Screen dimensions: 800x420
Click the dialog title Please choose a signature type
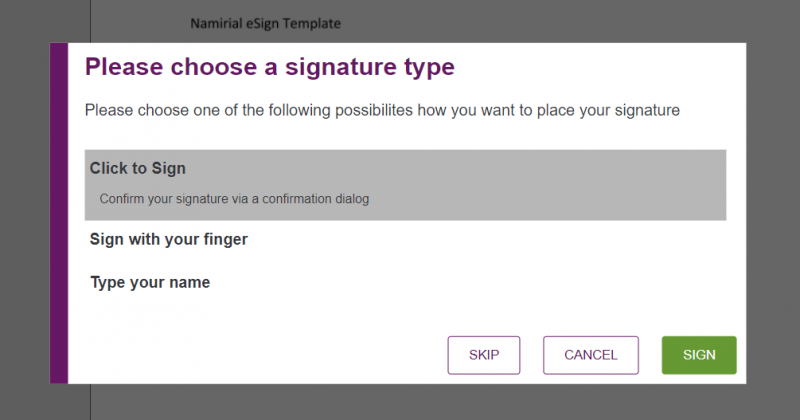click(x=269, y=68)
